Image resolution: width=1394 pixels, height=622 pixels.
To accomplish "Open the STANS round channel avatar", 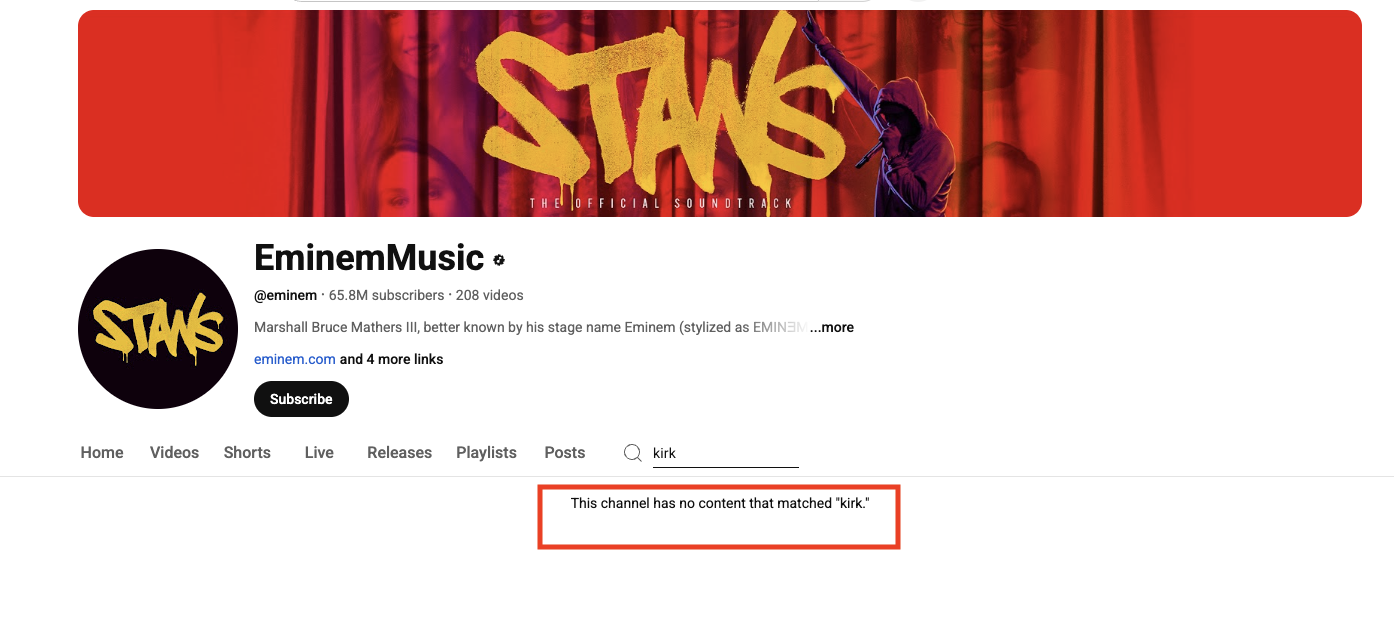I will pyautogui.click(x=158, y=329).
